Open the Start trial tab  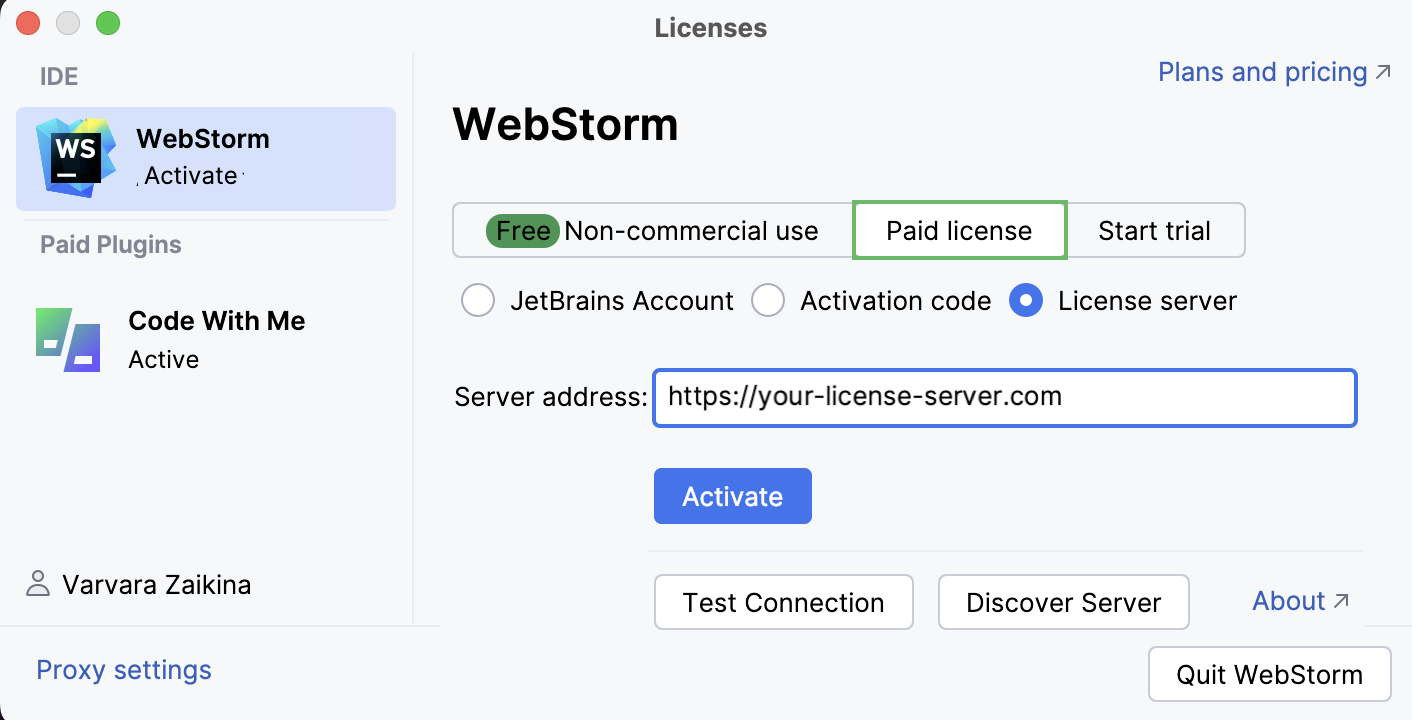click(1155, 230)
